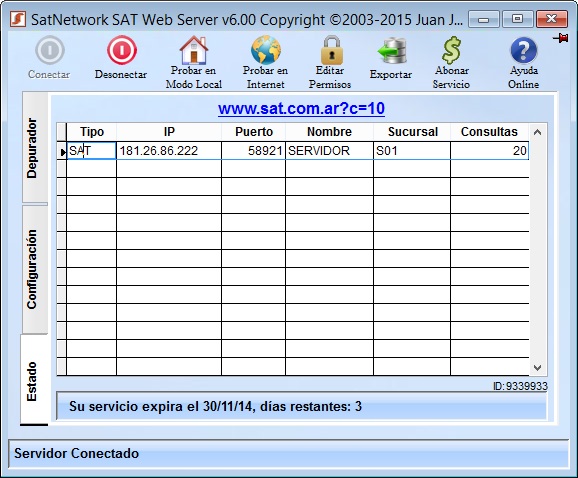
Task: Open Ayuda Online question mark icon
Action: pyautogui.click(x=523, y=50)
